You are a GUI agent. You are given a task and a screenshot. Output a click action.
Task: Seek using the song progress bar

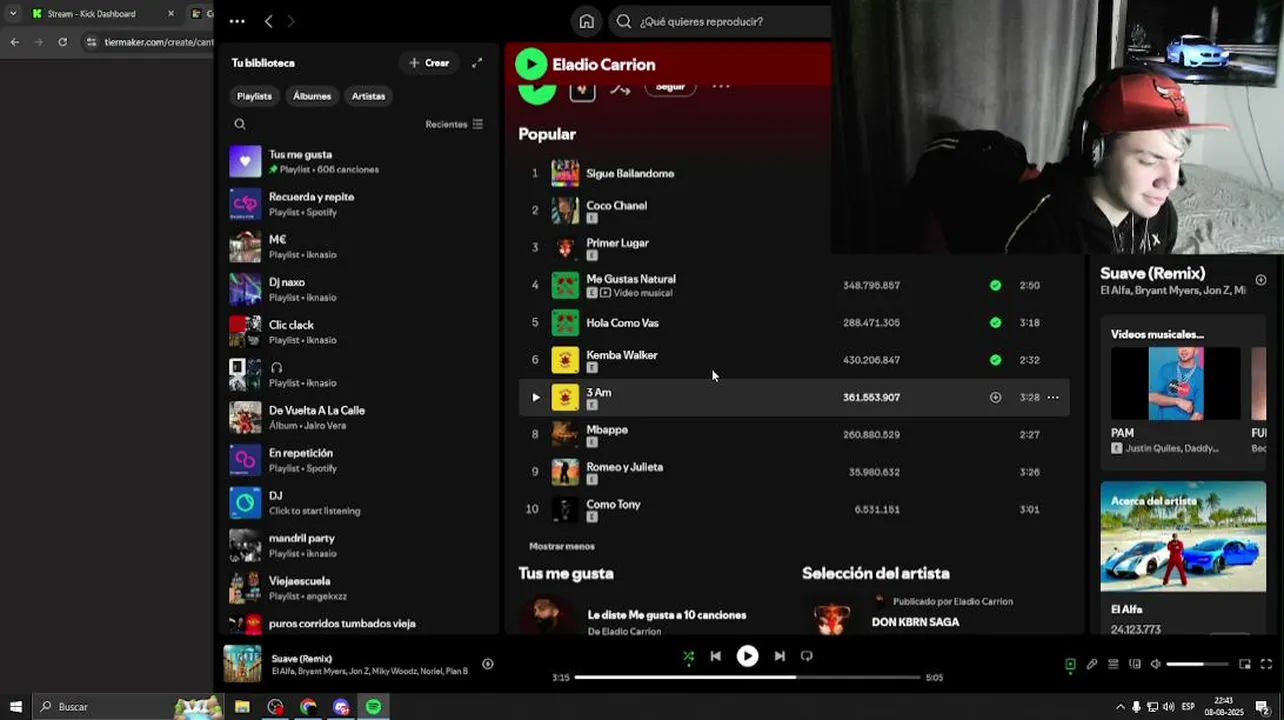[747, 678]
